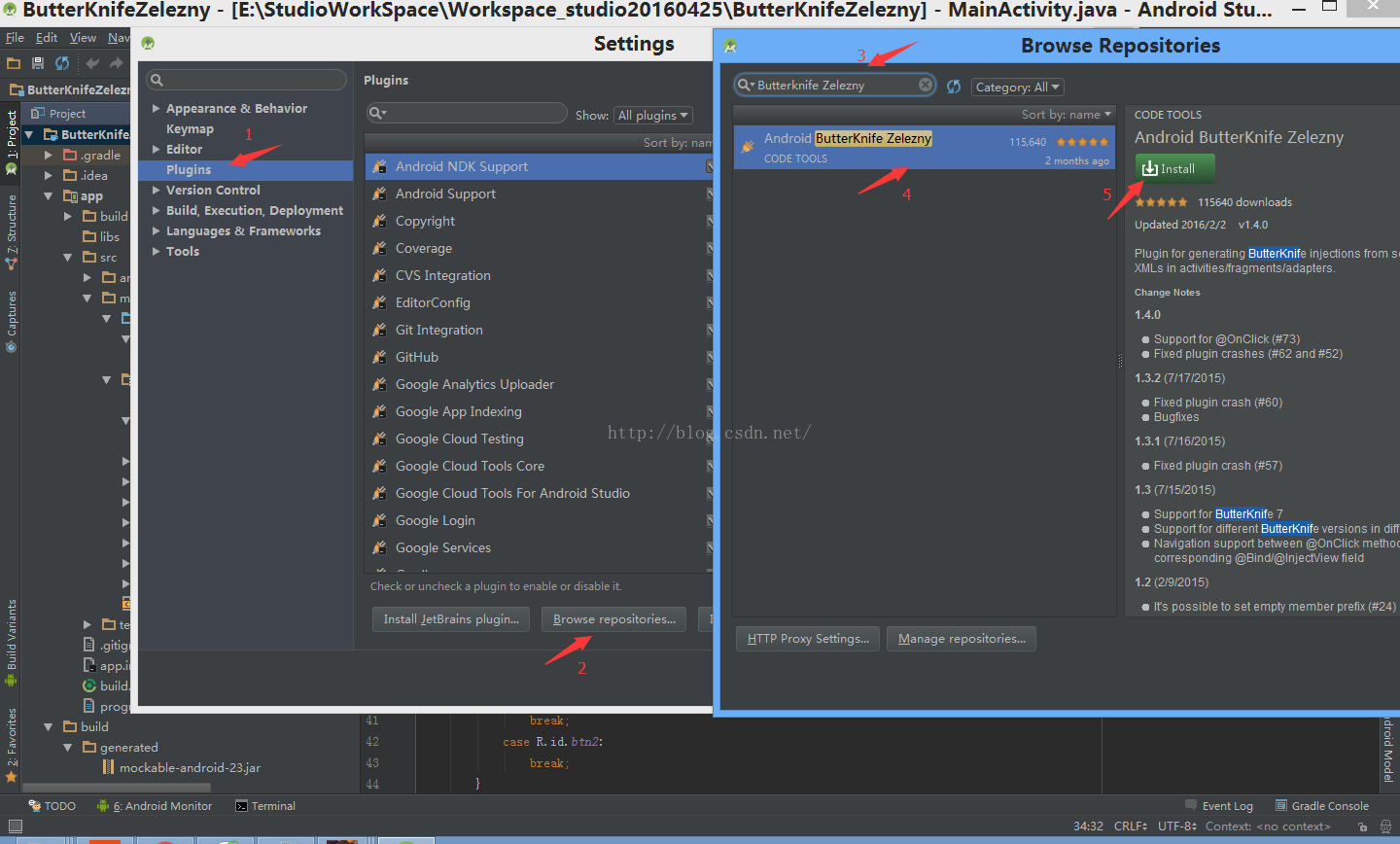Click the GitHub plugin icon

pyautogui.click(x=380, y=358)
